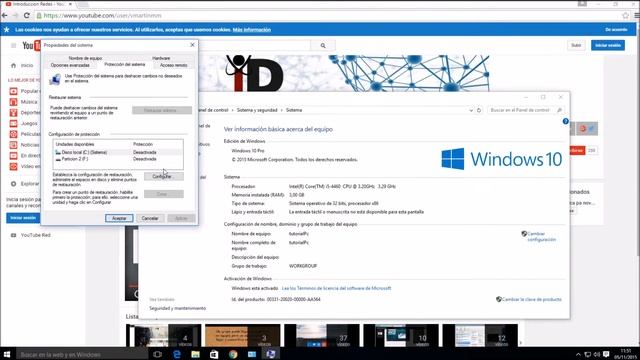Open the Términos de licencia de Microsoft link
The width and height of the screenshot is (640, 360).
(336, 288)
